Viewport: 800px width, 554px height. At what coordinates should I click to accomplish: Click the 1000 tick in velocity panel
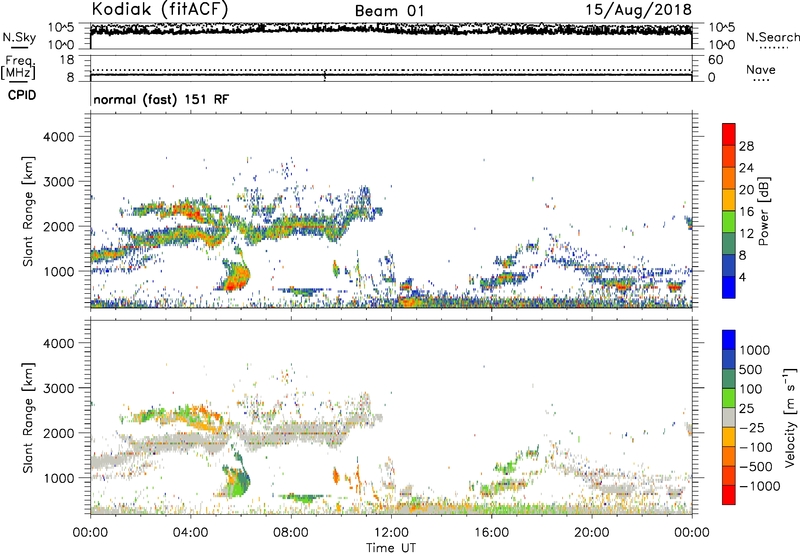(x=58, y=478)
